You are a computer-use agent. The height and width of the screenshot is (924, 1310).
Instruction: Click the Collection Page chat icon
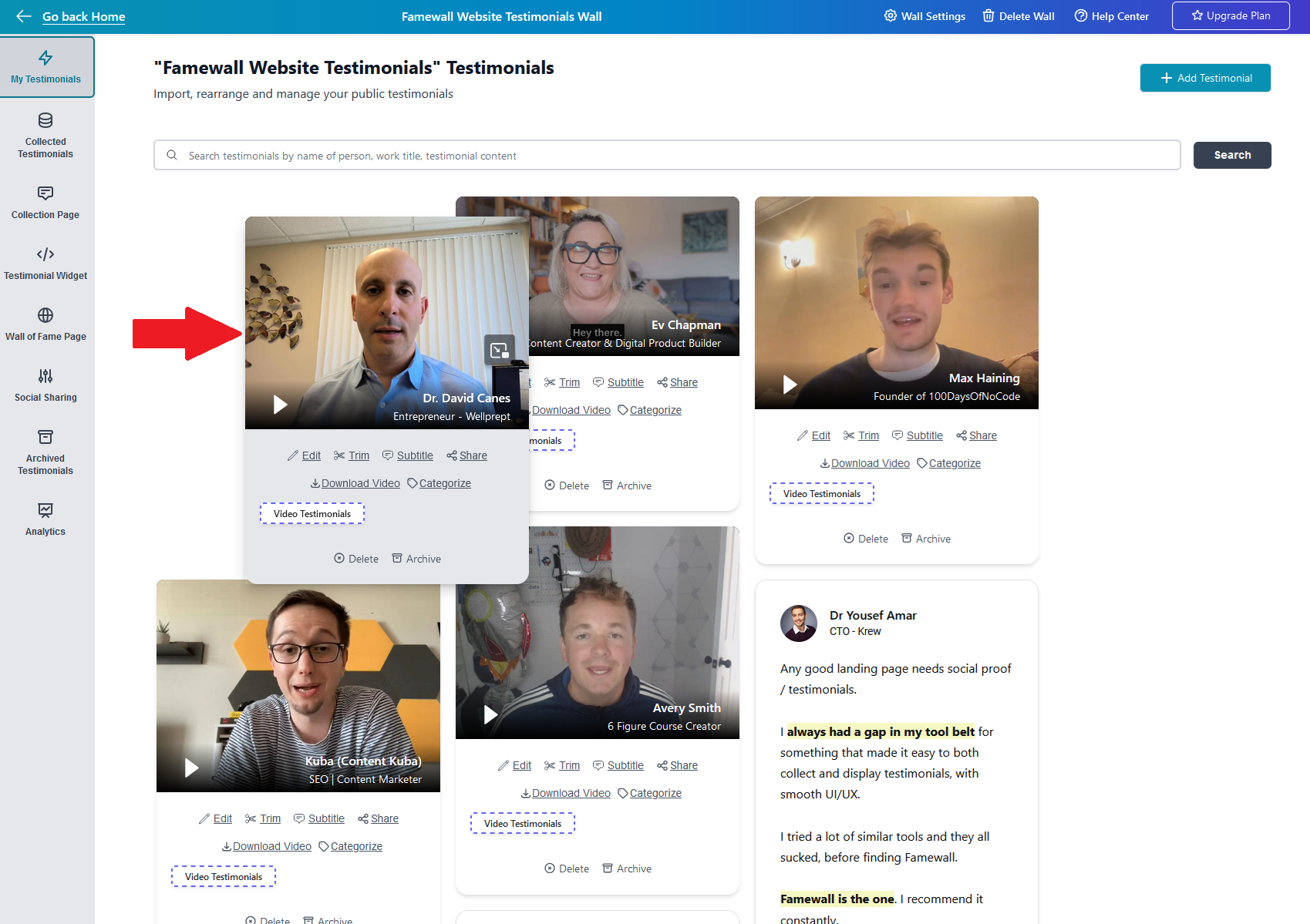[45, 193]
